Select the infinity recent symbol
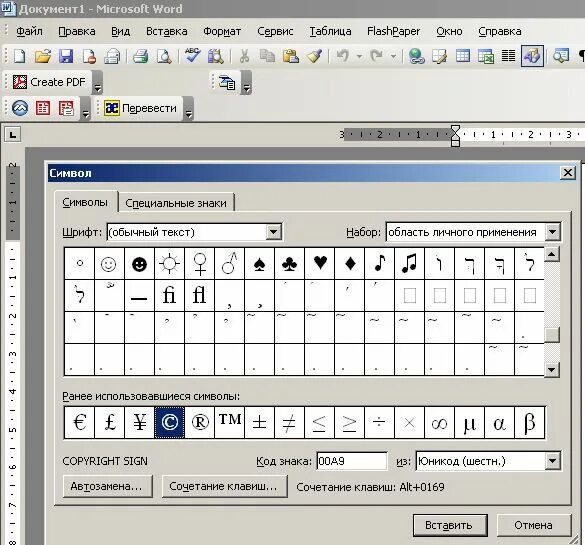The width and height of the screenshot is (585, 545). point(439,422)
